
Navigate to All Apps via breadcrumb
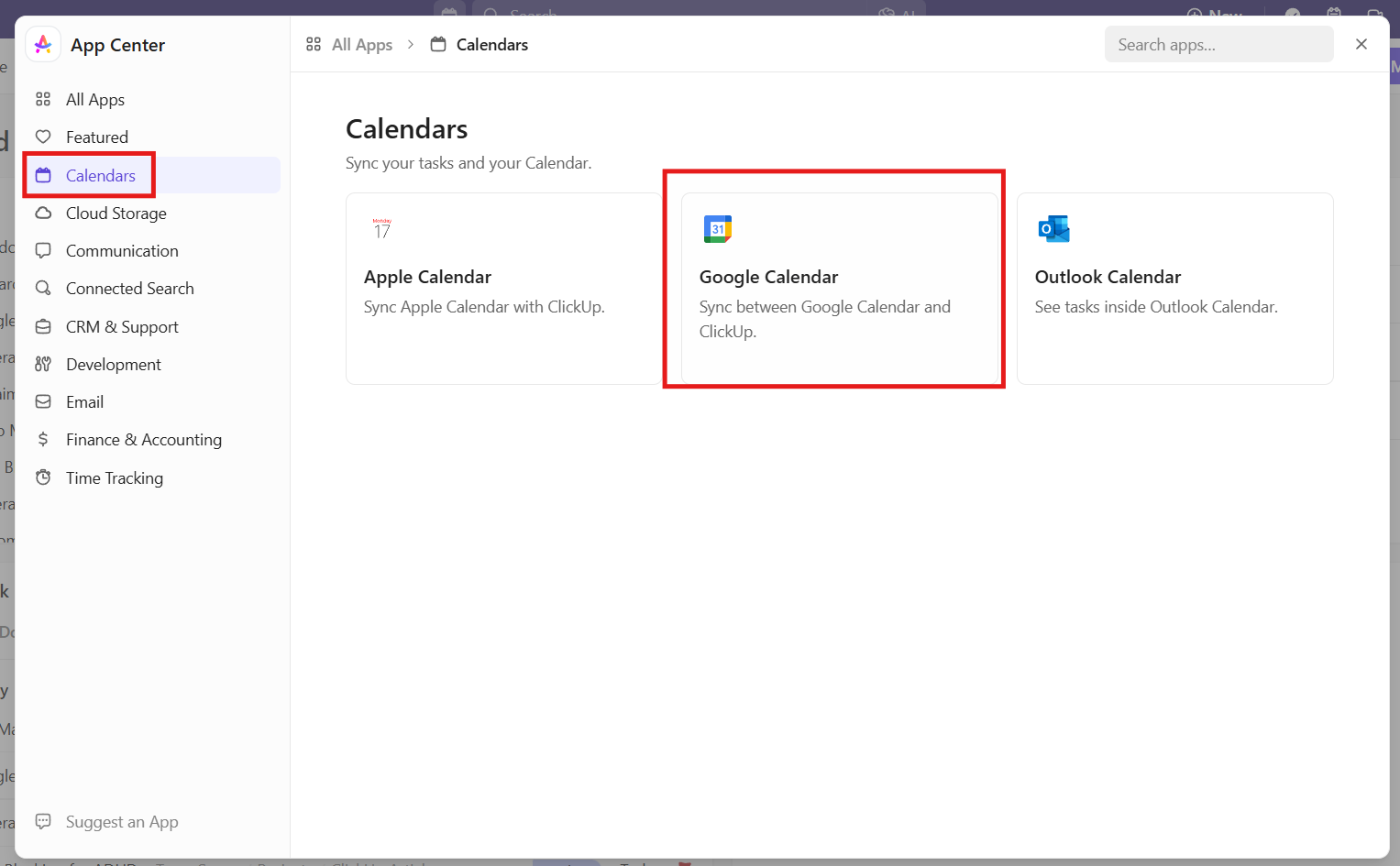pos(361,45)
